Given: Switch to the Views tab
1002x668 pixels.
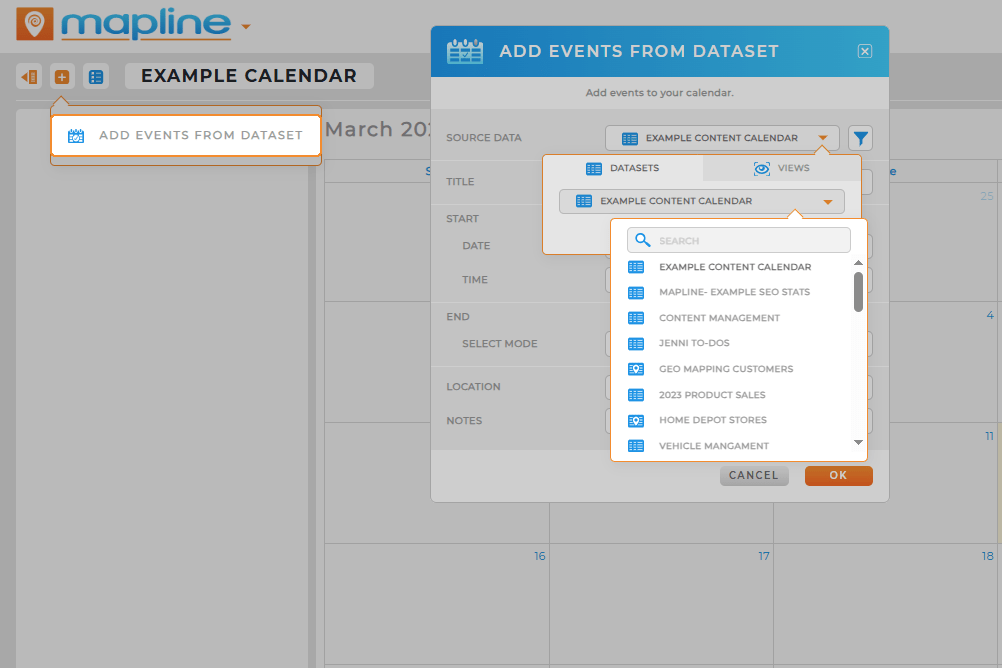Looking at the screenshot, I should pyautogui.click(x=782, y=168).
